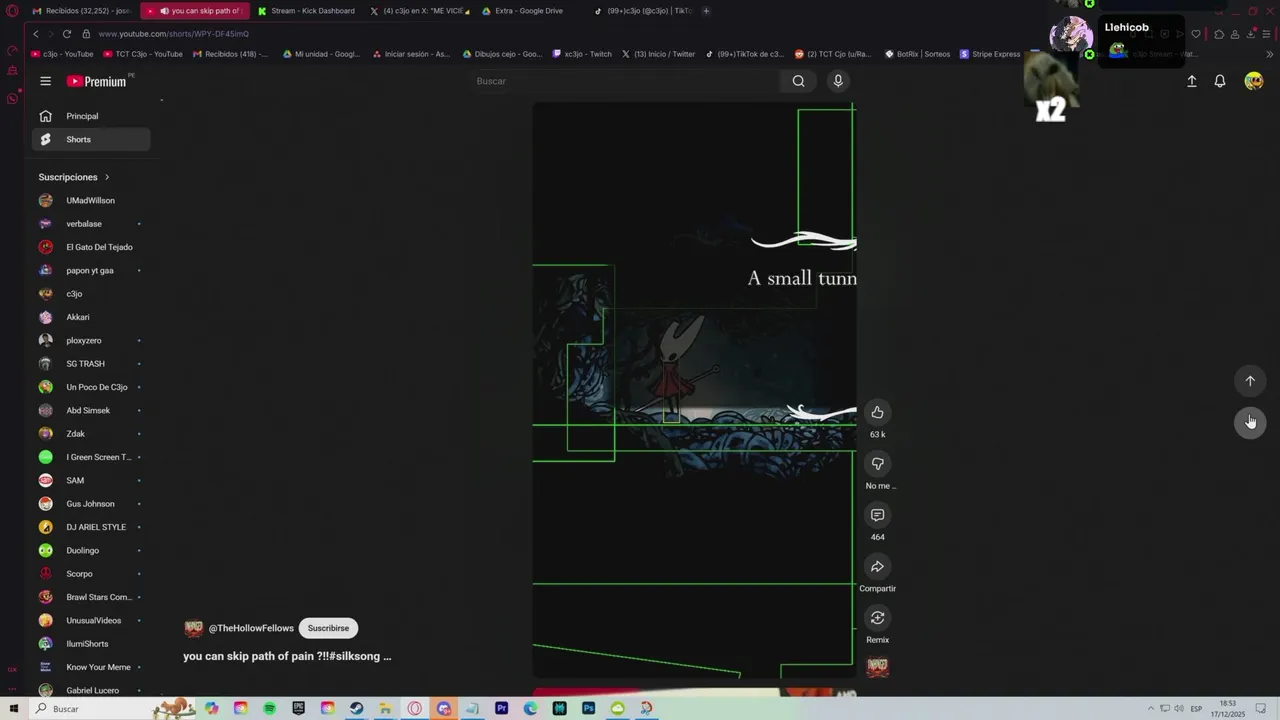
Task: Play the Short video in the player
Action: (694, 390)
